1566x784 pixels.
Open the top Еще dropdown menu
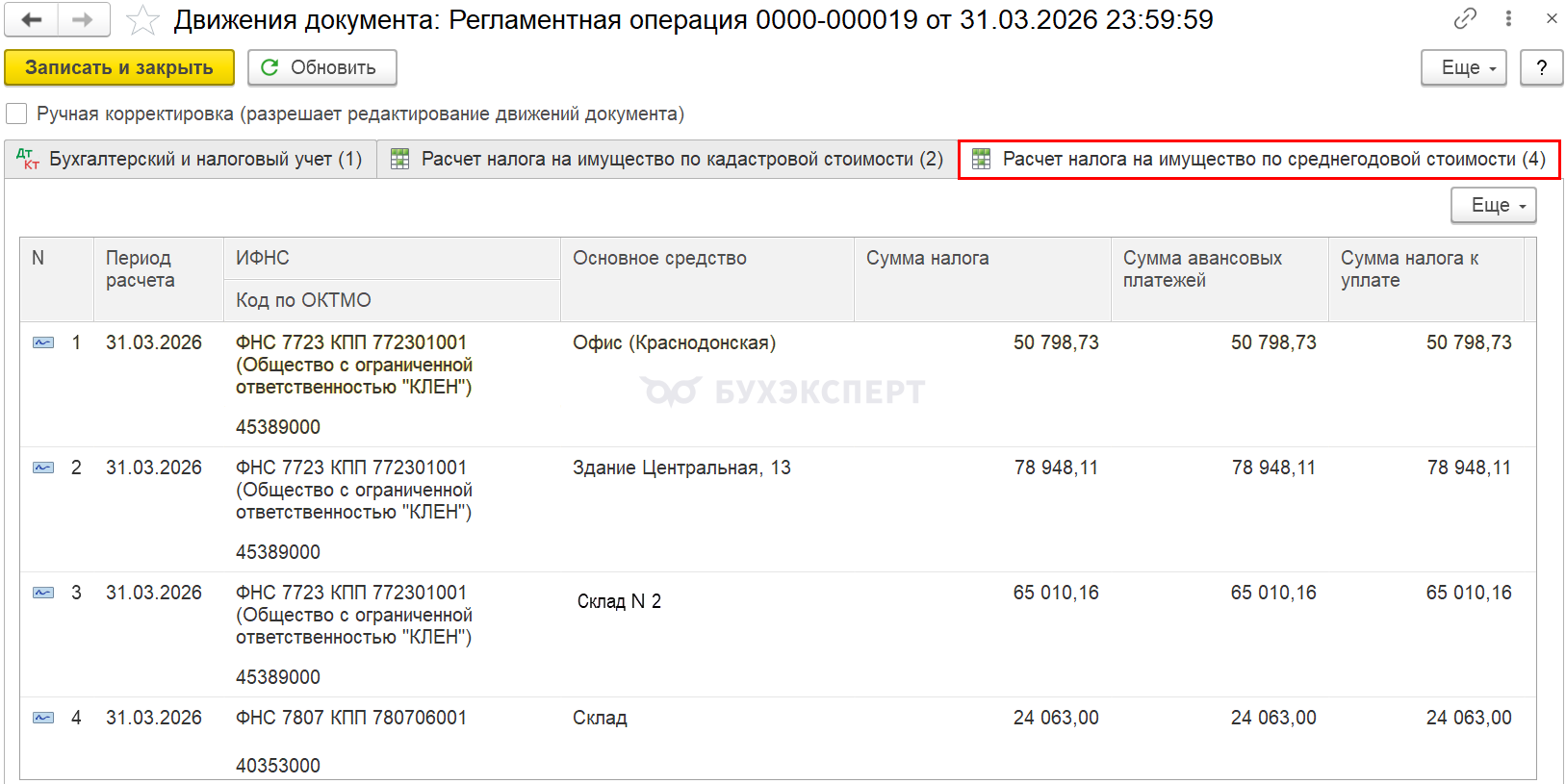1463,67
